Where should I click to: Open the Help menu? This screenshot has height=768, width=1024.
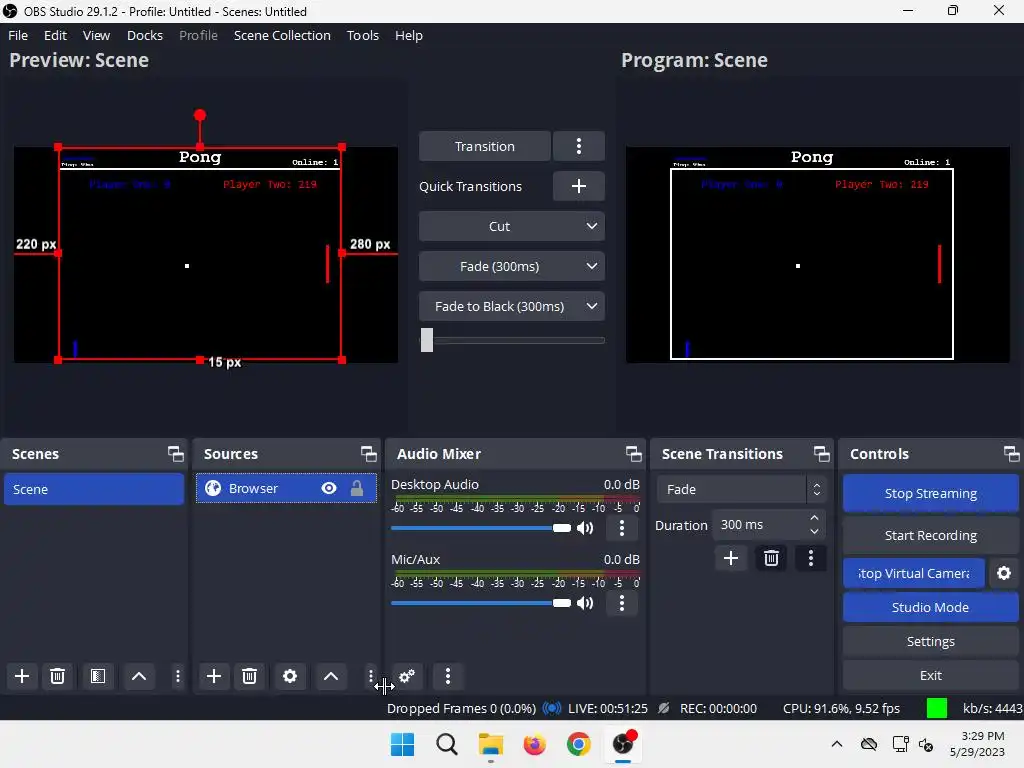409,35
